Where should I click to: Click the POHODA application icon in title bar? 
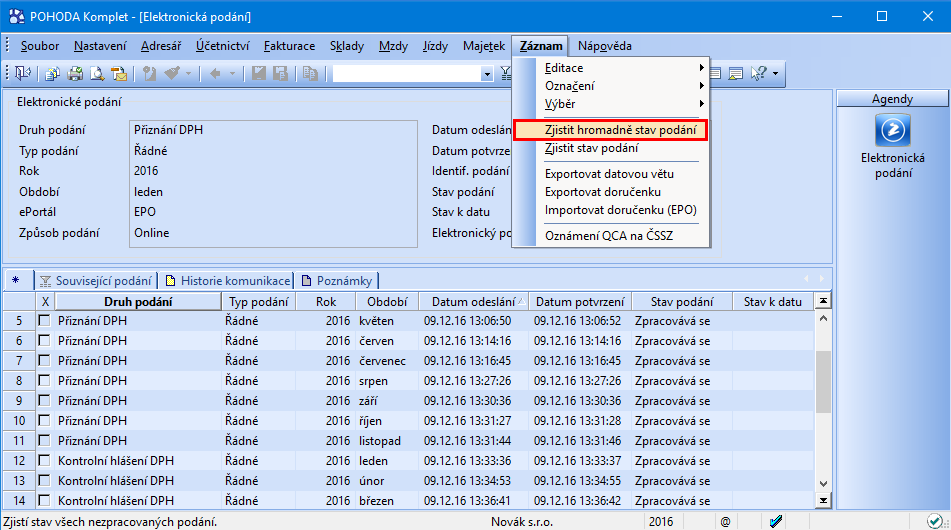pyautogui.click(x=16, y=16)
